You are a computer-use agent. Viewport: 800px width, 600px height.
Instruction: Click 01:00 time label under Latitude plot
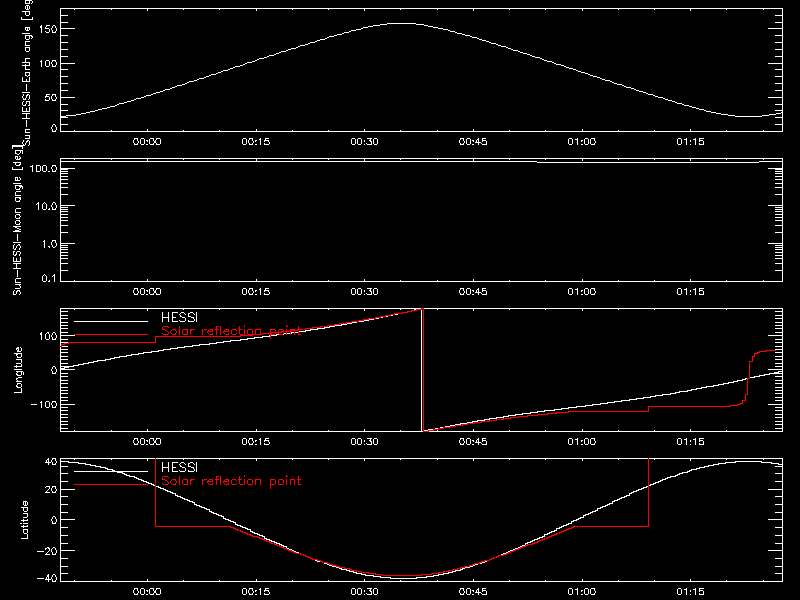pyautogui.click(x=582, y=591)
